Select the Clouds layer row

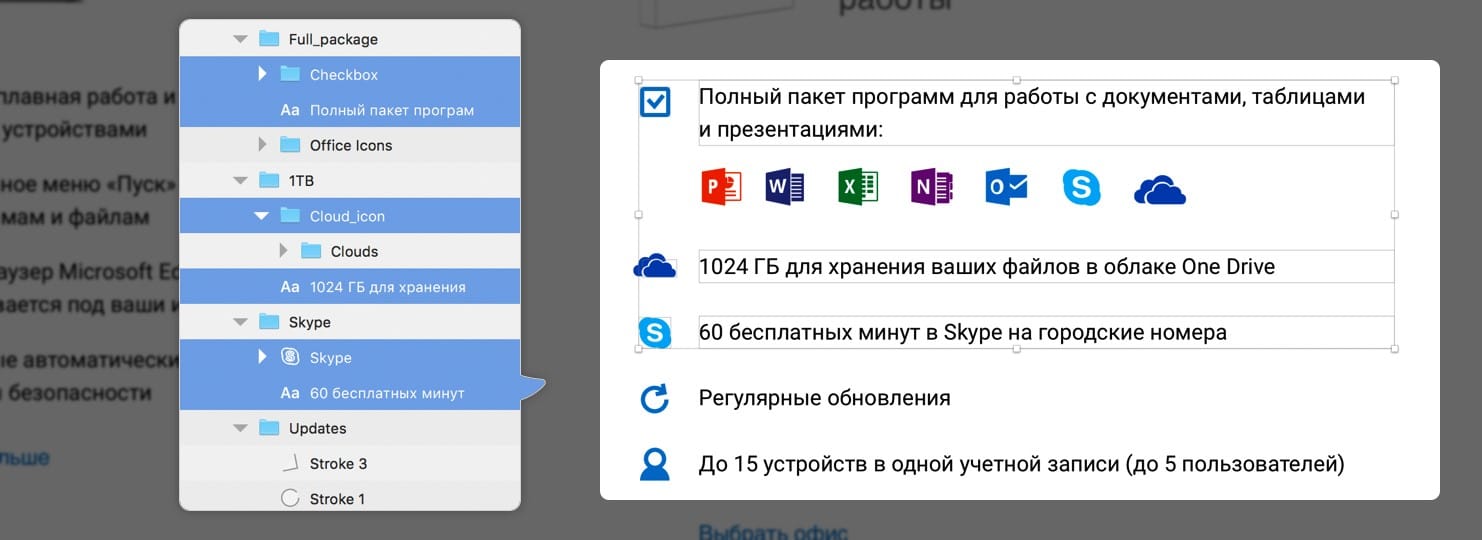coord(350,251)
